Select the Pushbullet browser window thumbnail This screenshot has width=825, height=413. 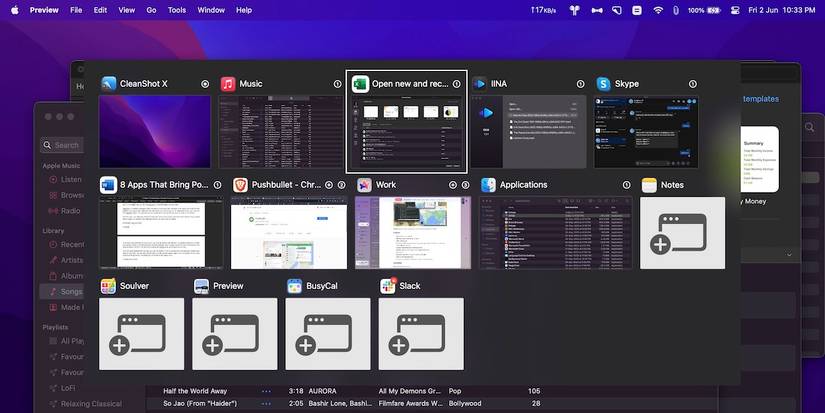289,233
